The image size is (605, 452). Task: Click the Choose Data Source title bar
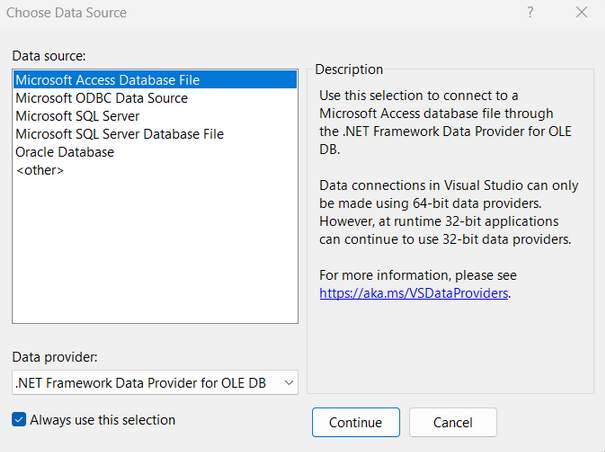(250, 13)
